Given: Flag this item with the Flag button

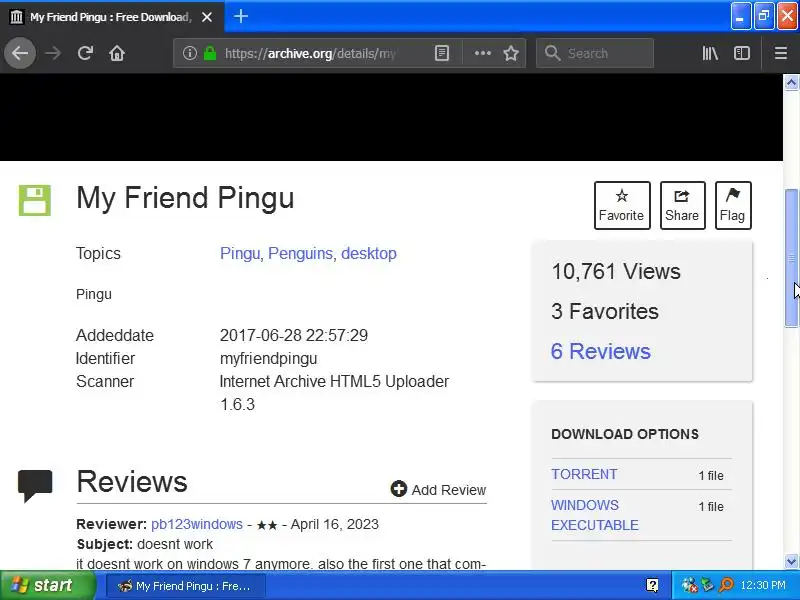Looking at the screenshot, I should [733, 205].
